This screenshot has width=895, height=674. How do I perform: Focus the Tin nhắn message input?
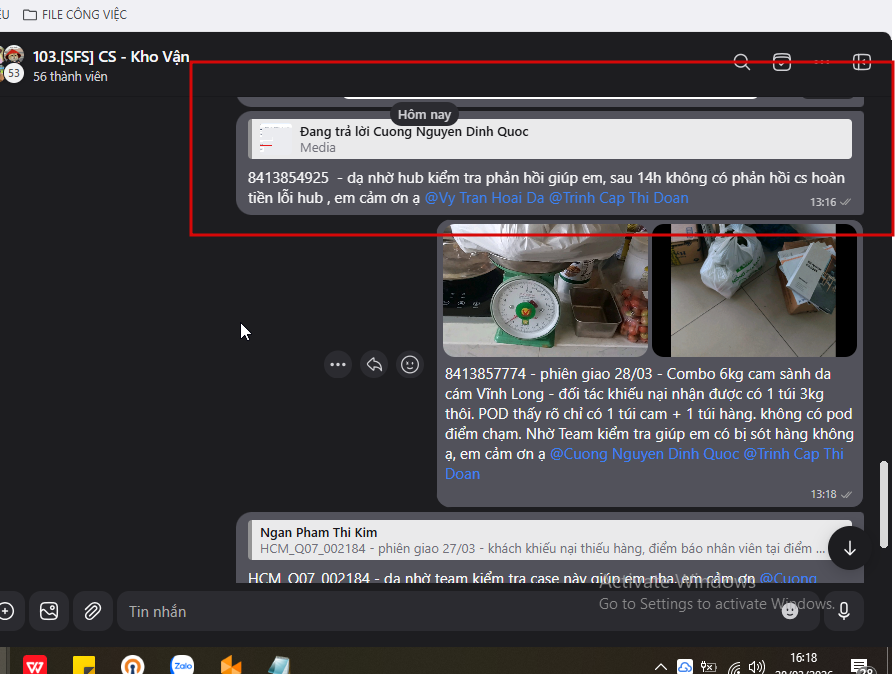(x=445, y=611)
